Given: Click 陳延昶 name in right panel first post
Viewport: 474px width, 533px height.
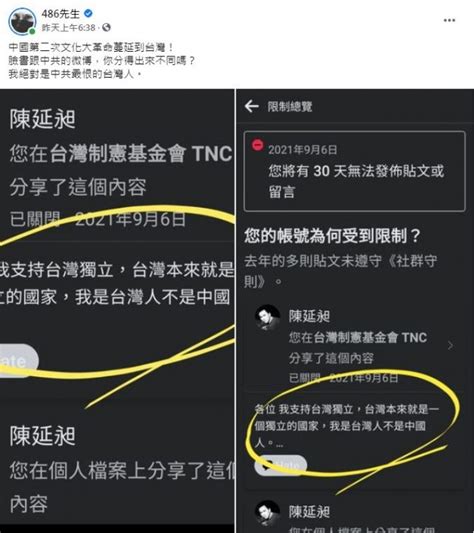Looking at the screenshot, I should coord(309,316).
